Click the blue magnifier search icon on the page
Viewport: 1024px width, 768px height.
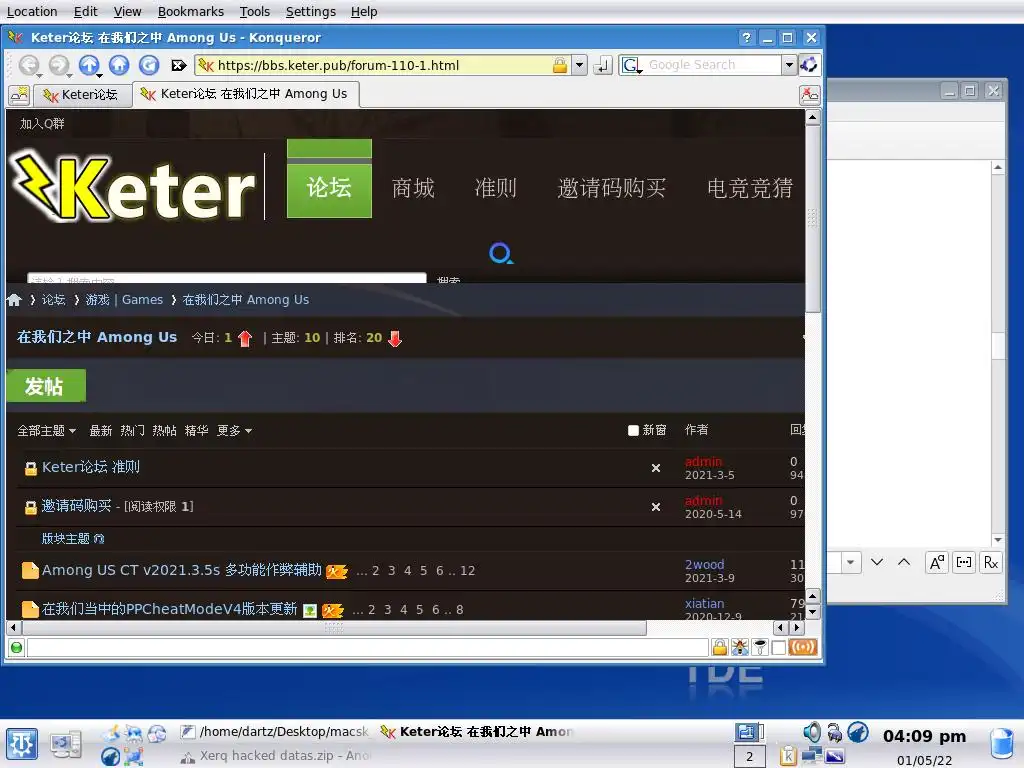501,253
